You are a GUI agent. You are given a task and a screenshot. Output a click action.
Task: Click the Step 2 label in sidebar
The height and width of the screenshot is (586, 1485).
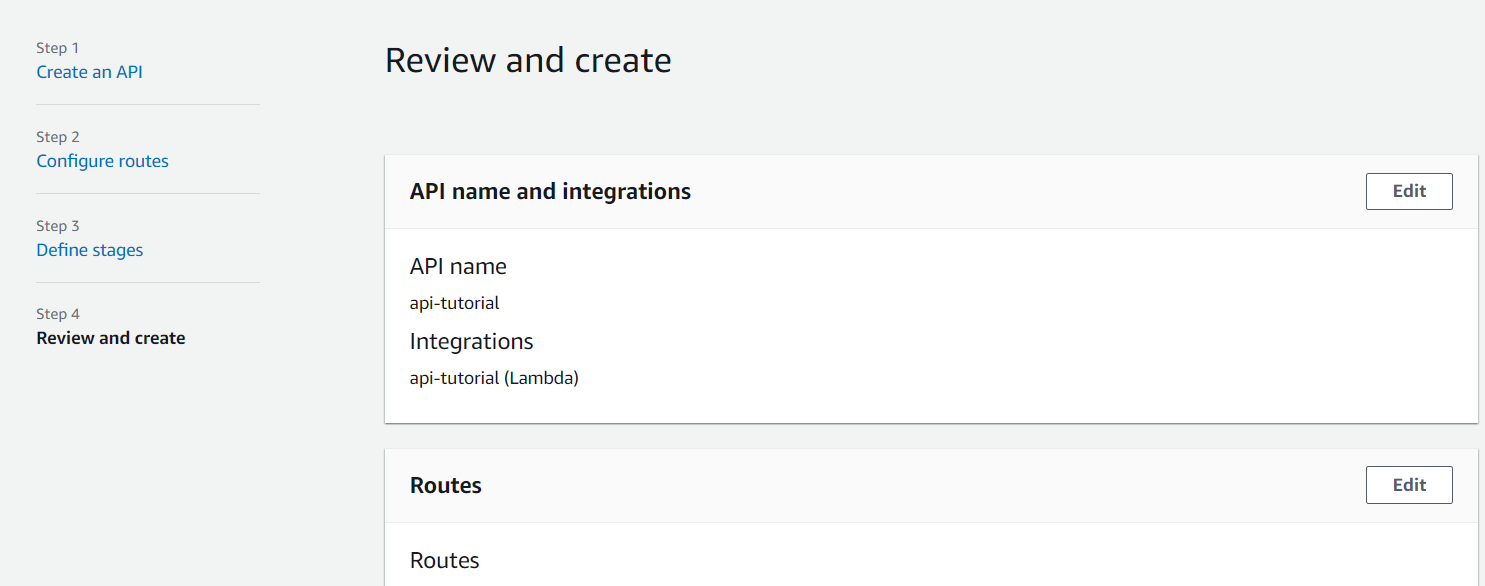[x=58, y=137]
